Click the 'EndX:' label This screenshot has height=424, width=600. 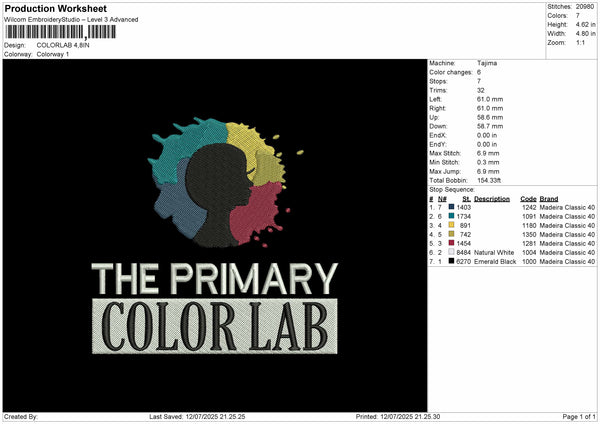coord(438,135)
